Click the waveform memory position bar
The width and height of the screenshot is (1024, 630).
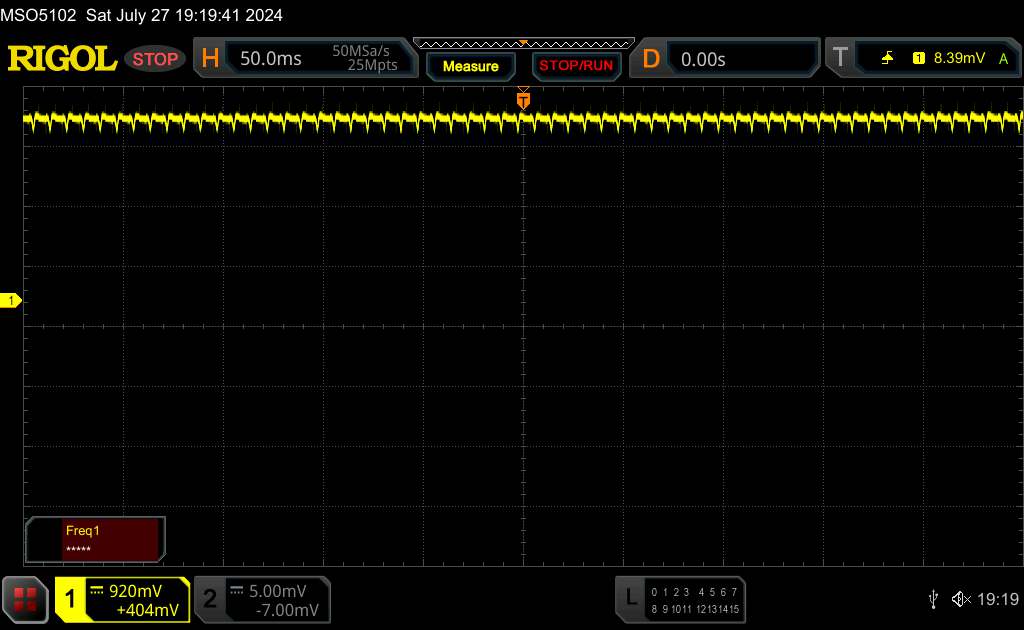[524, 44]
